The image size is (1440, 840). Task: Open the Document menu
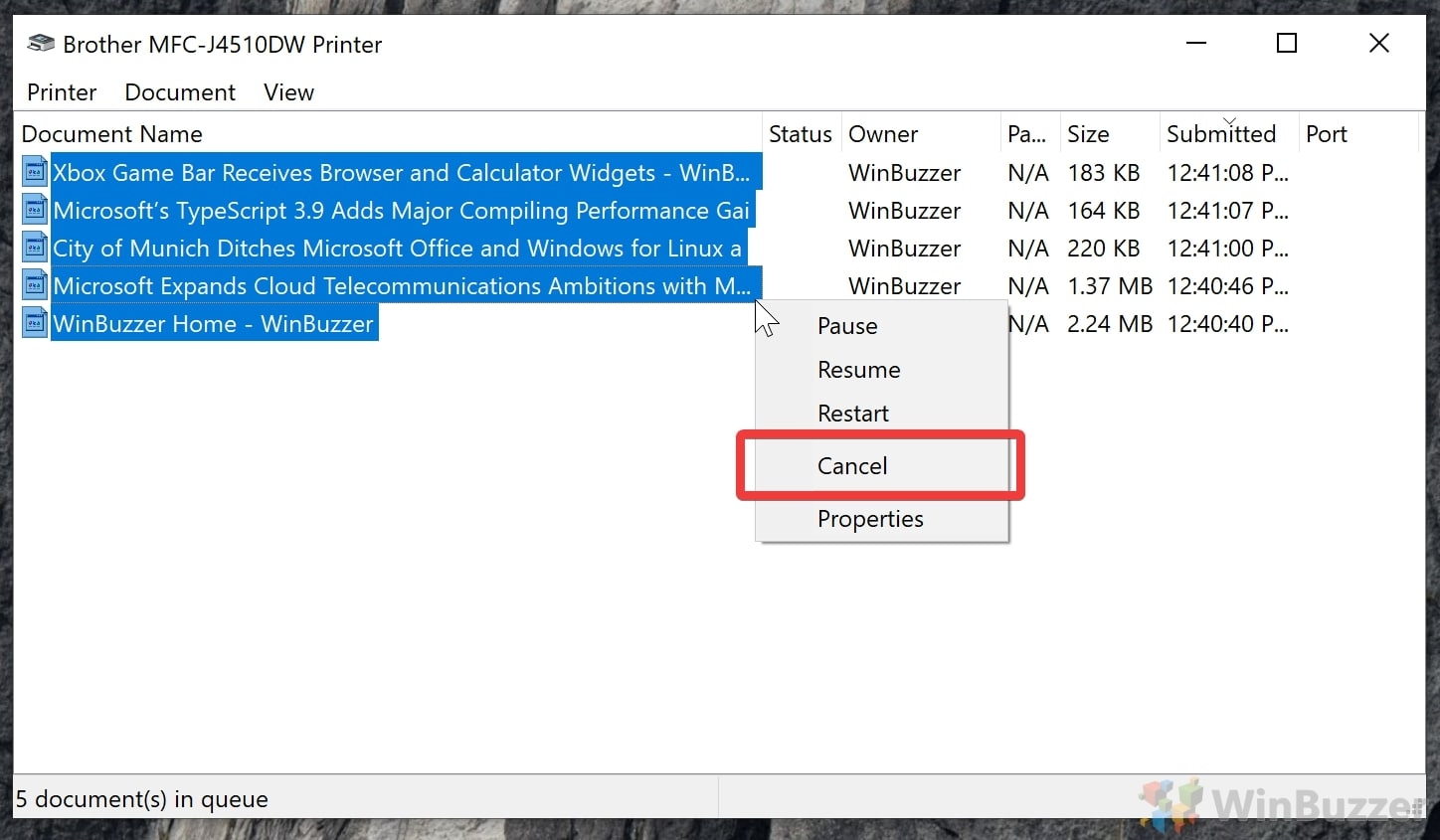click(x=180, y=92)
